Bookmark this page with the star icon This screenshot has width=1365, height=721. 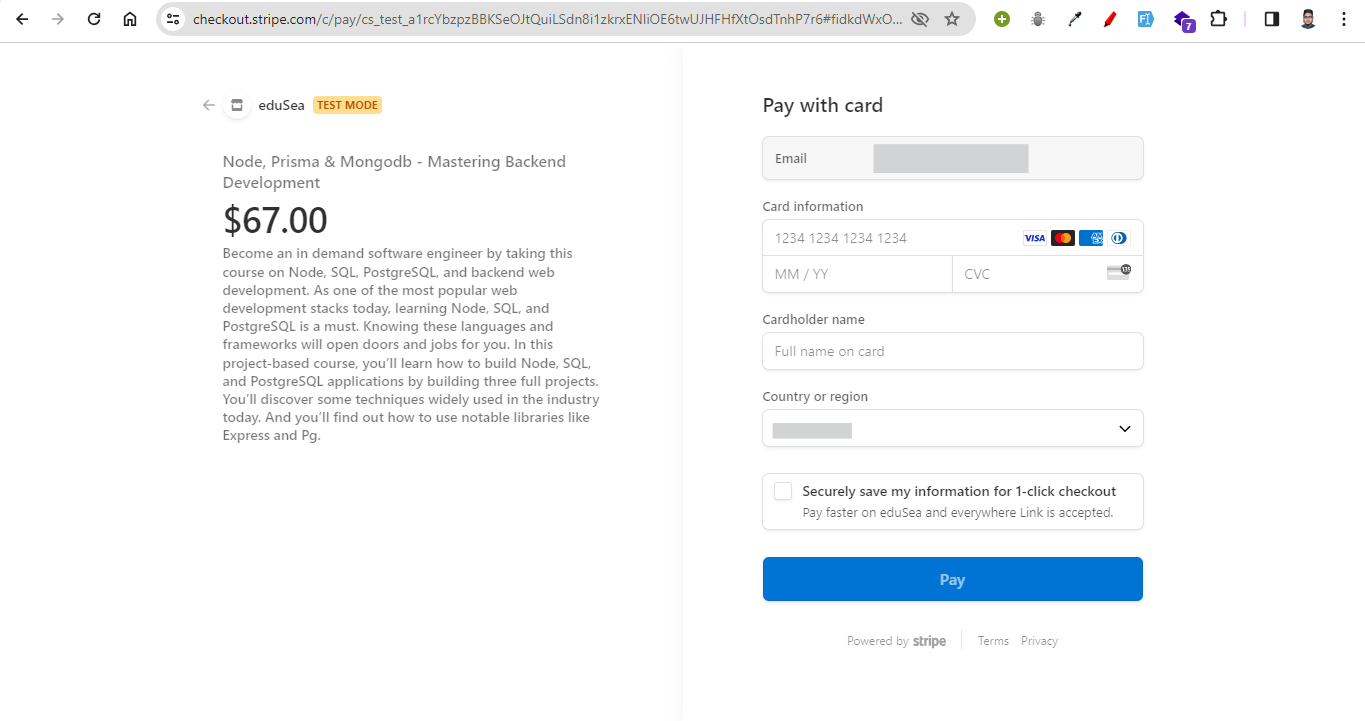[x=952, y=19]
